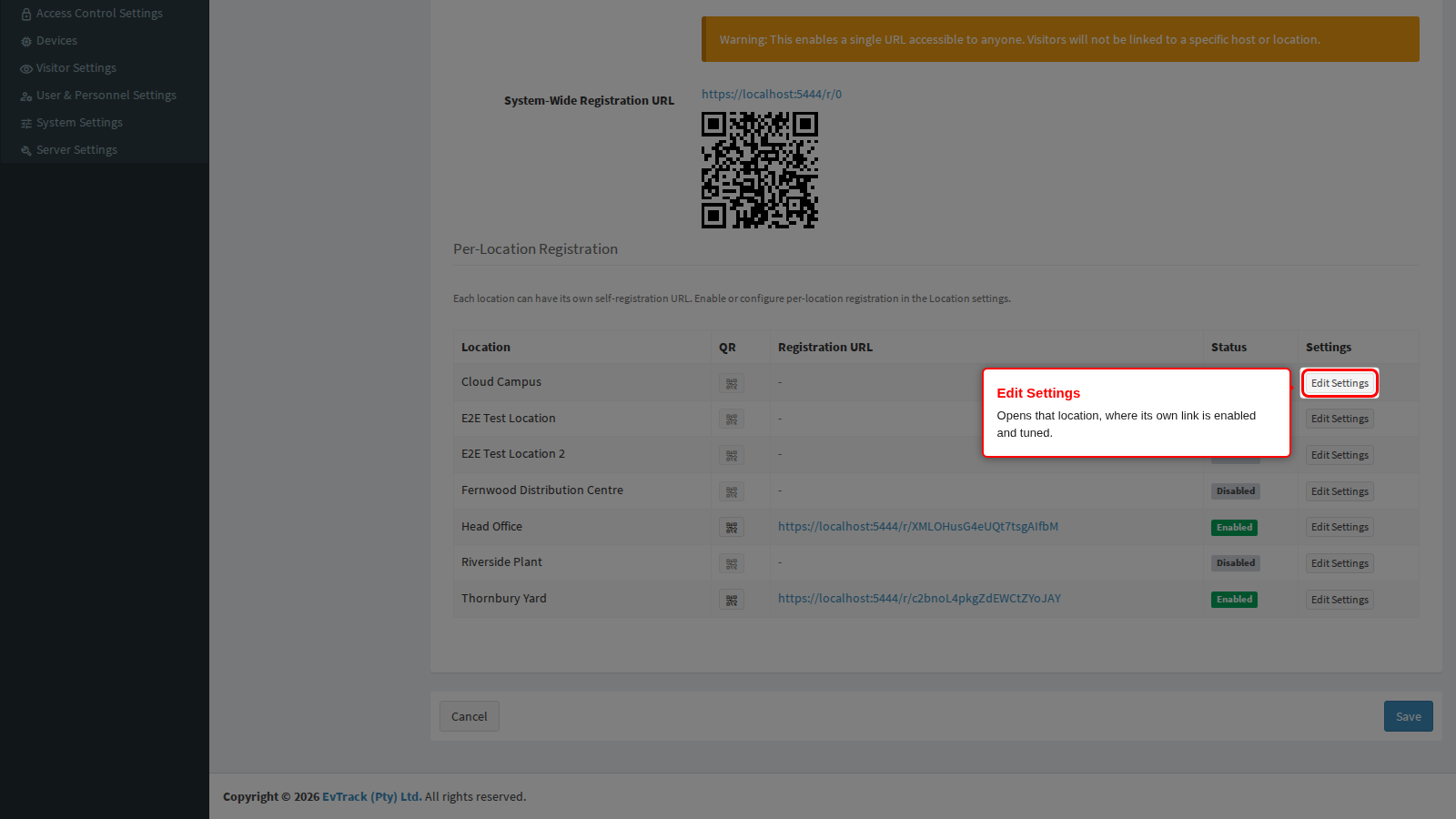Viewport: 1456px width, 819px height.
Task: Cancel the registration settings changes
Action: pyautogui.click(x=470, y=716)
